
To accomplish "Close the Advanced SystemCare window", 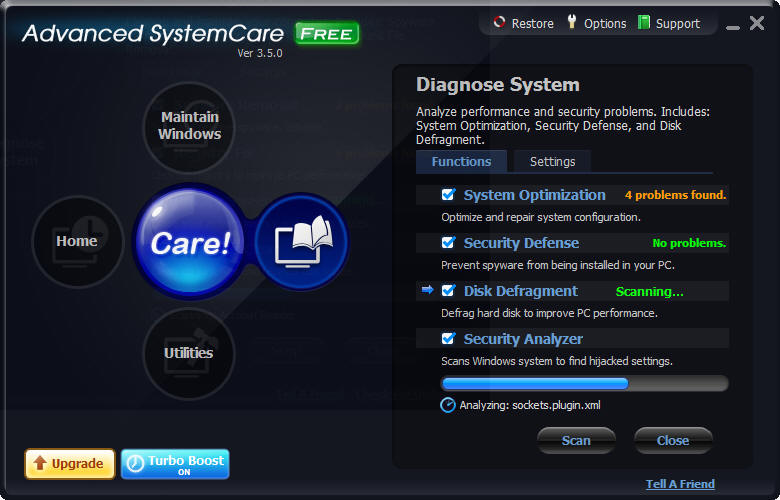I will coord(757,23).
